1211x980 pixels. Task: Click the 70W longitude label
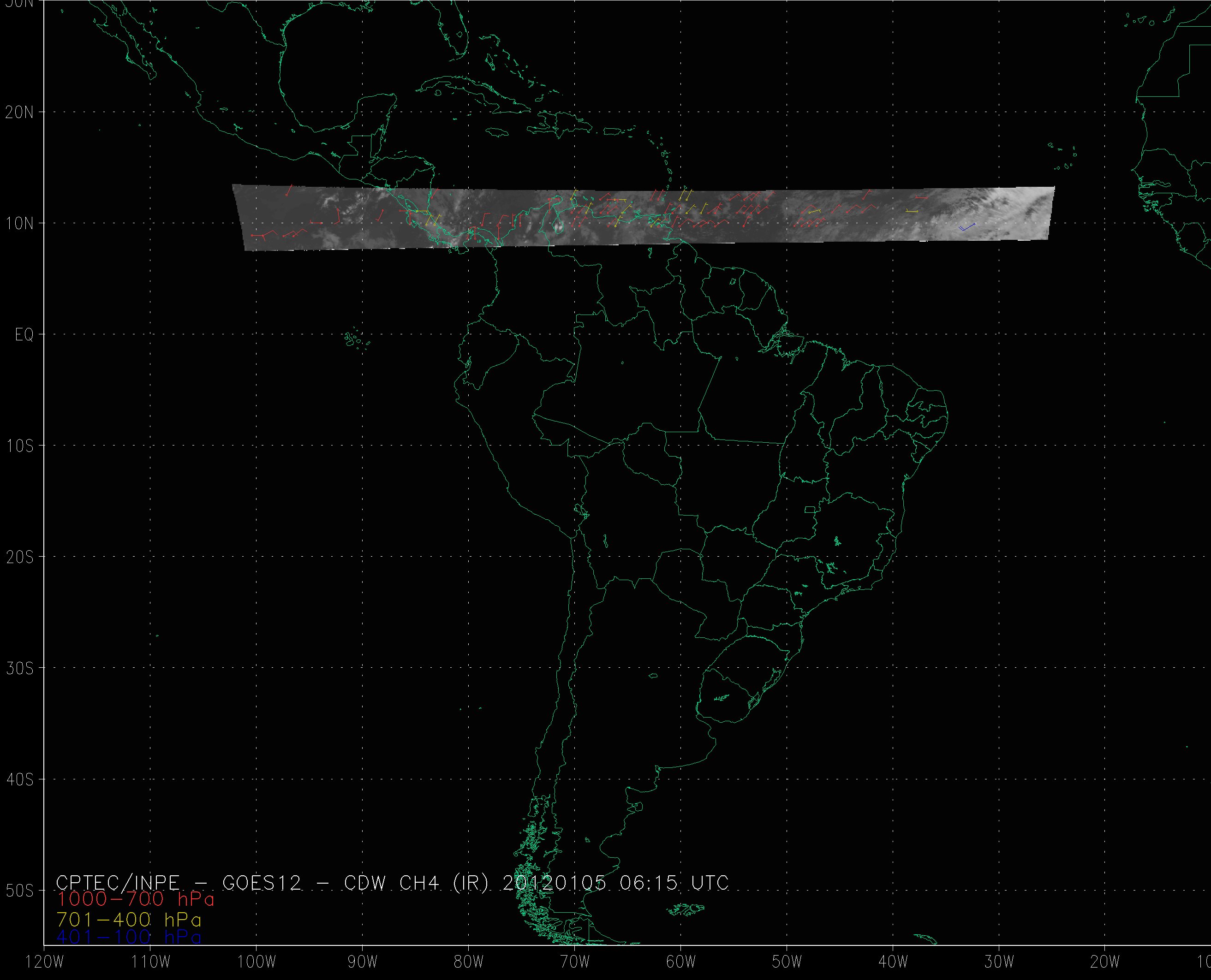pos(575,962)
